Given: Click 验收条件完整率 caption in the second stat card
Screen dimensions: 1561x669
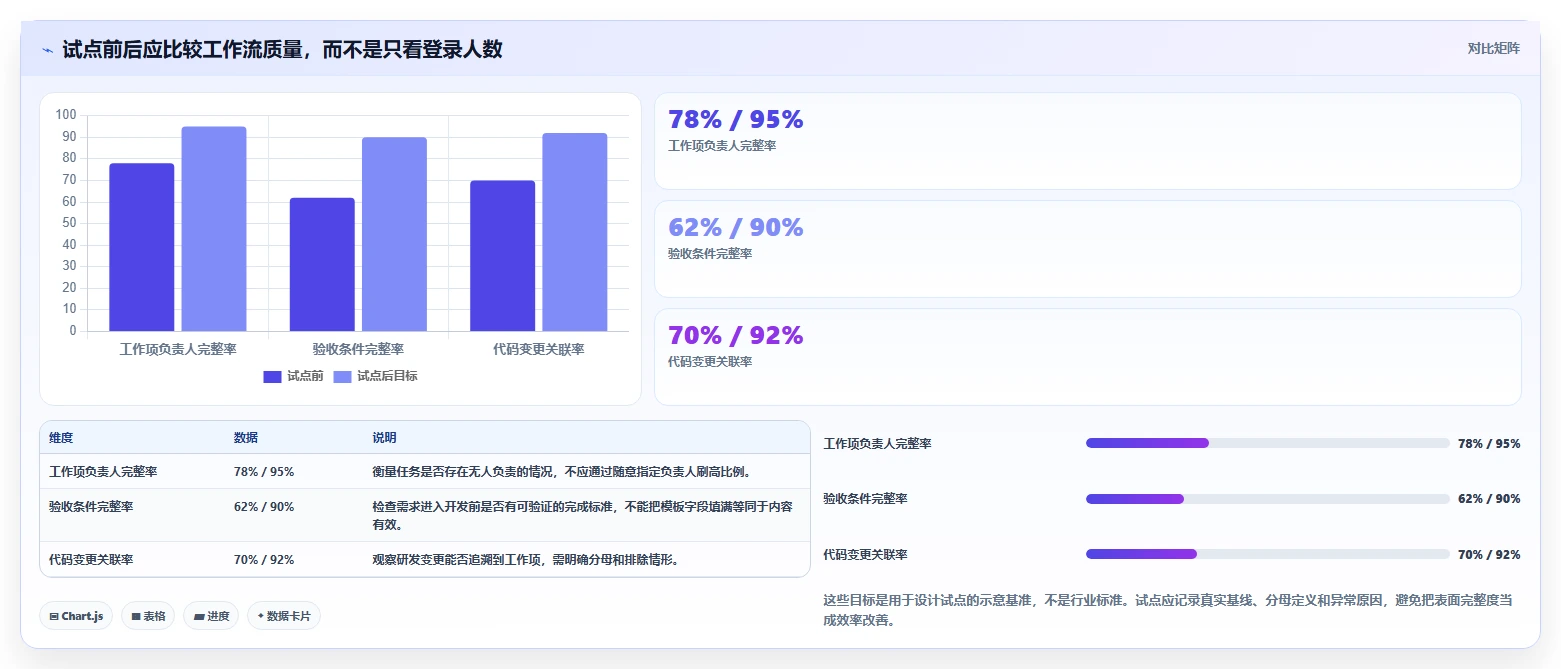Looking at the screenshot, I should click(x=710, y=254).
